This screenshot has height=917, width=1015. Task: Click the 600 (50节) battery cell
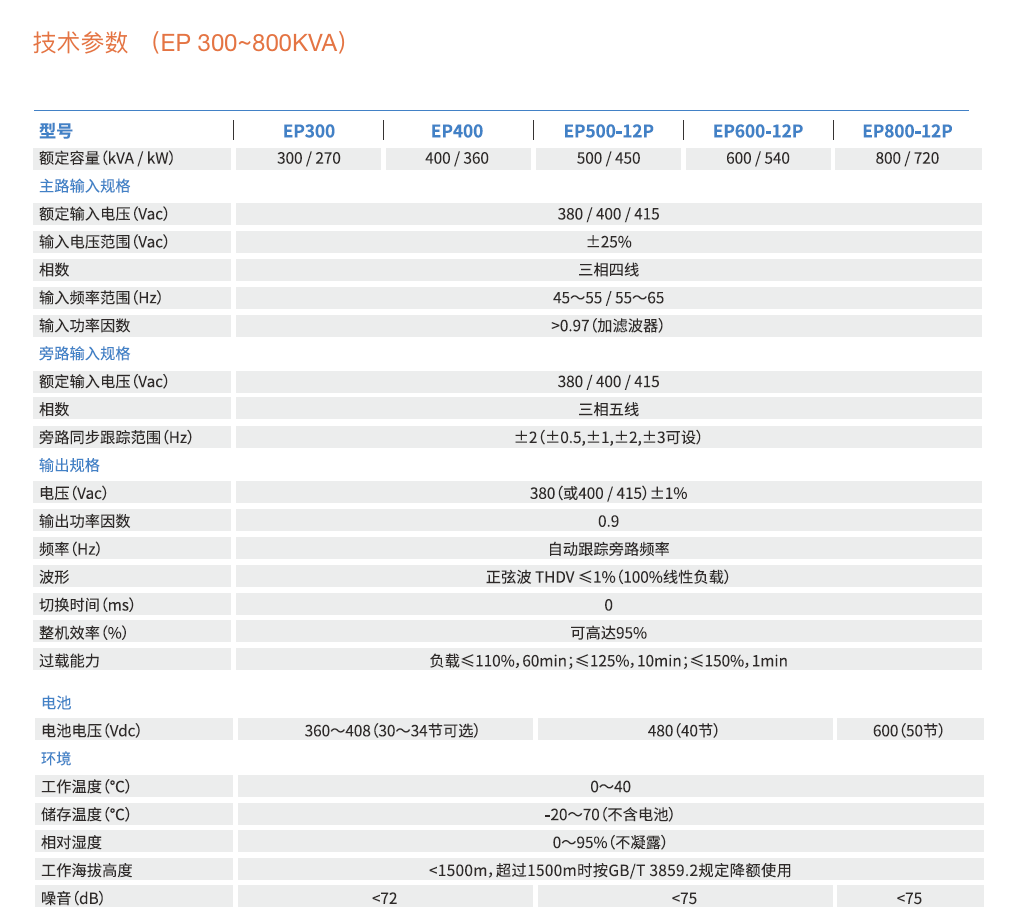[x=908, y=731]
